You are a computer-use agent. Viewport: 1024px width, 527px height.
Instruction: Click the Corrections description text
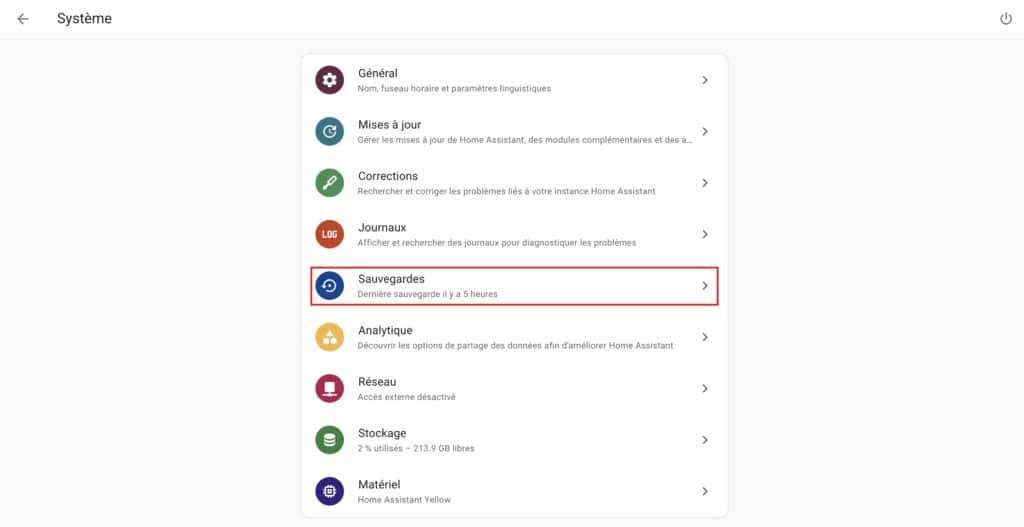tap(506, 191)
